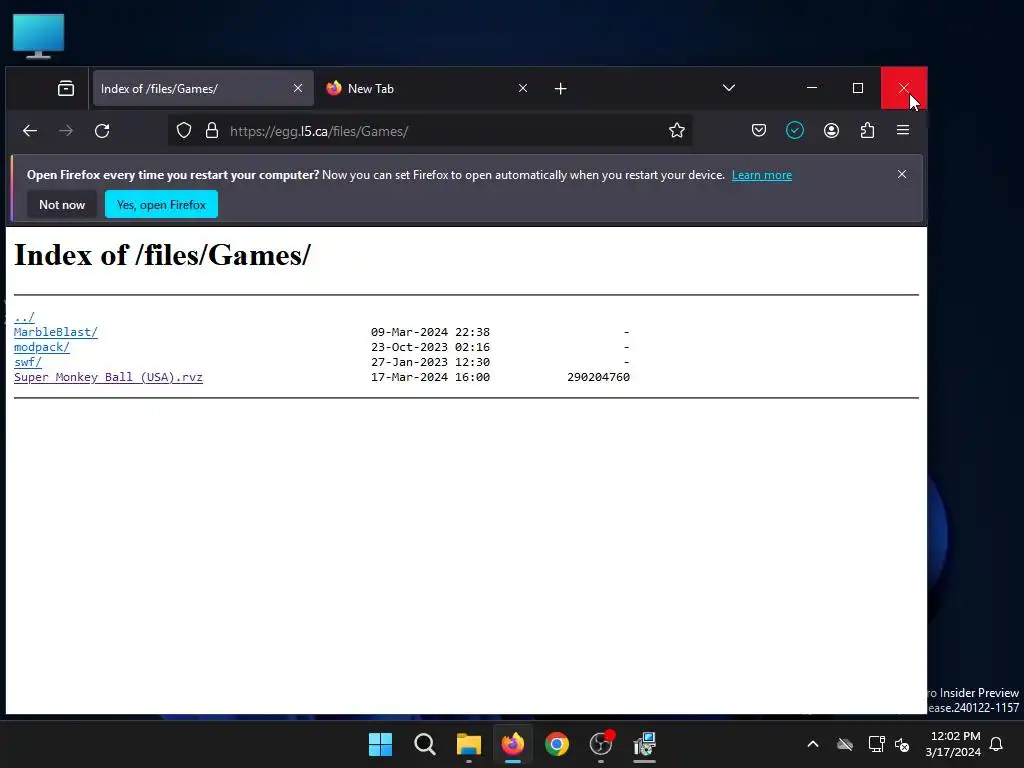Image resolution: width=1024 pixels, height=768 pixels.
Task: Open the Learn more link
Action: (761, 175)
